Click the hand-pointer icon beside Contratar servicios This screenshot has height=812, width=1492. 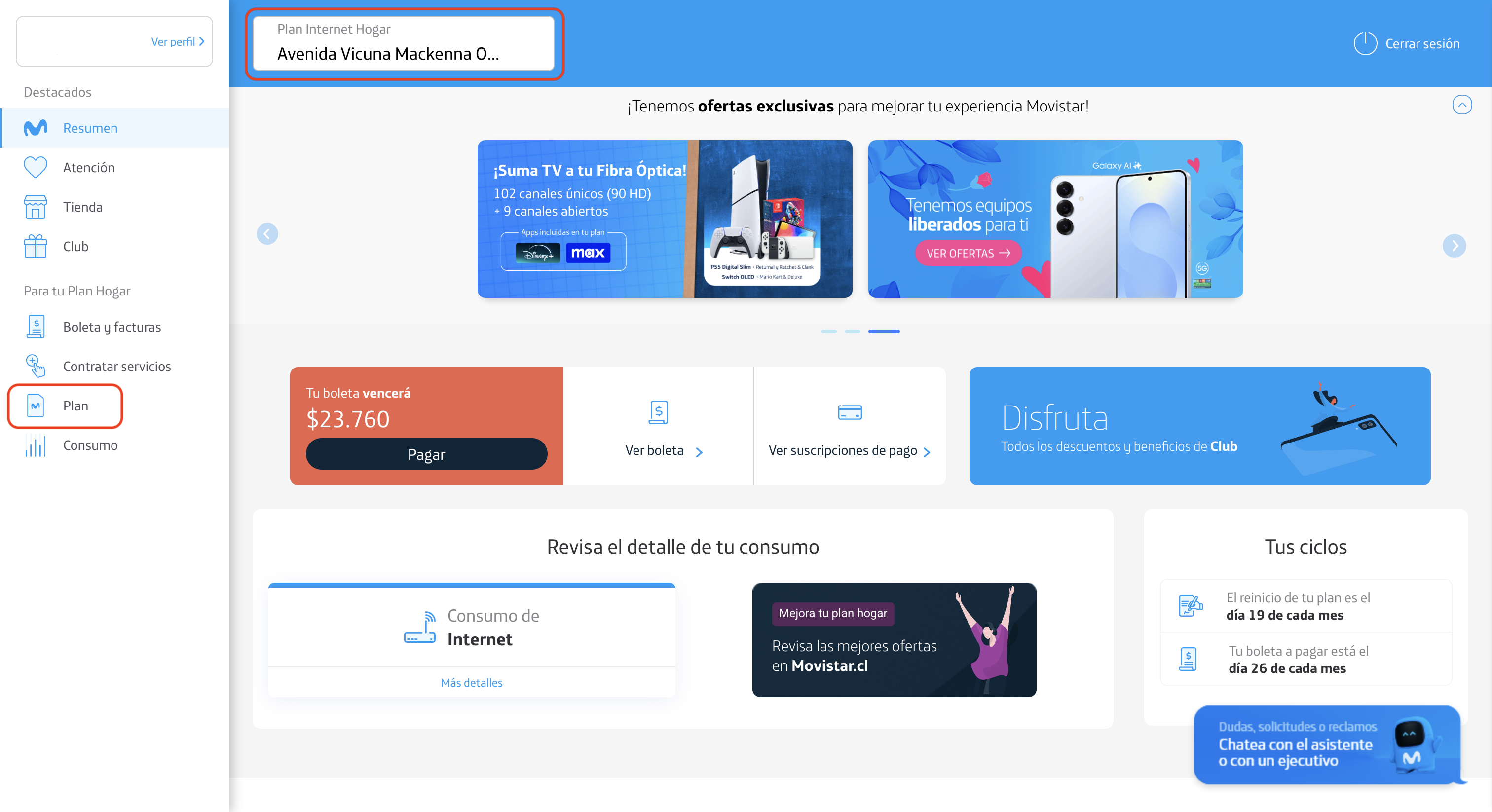coord(36,366)
